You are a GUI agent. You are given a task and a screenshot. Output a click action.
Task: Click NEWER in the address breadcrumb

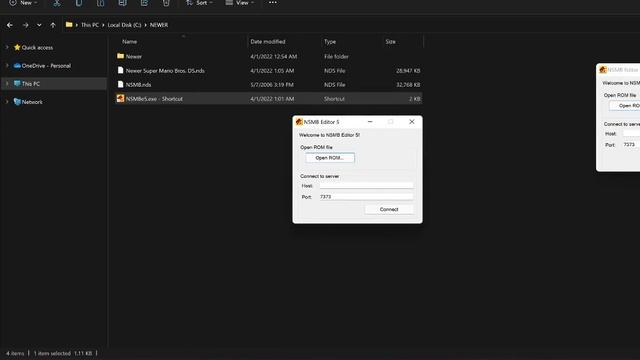159,25
